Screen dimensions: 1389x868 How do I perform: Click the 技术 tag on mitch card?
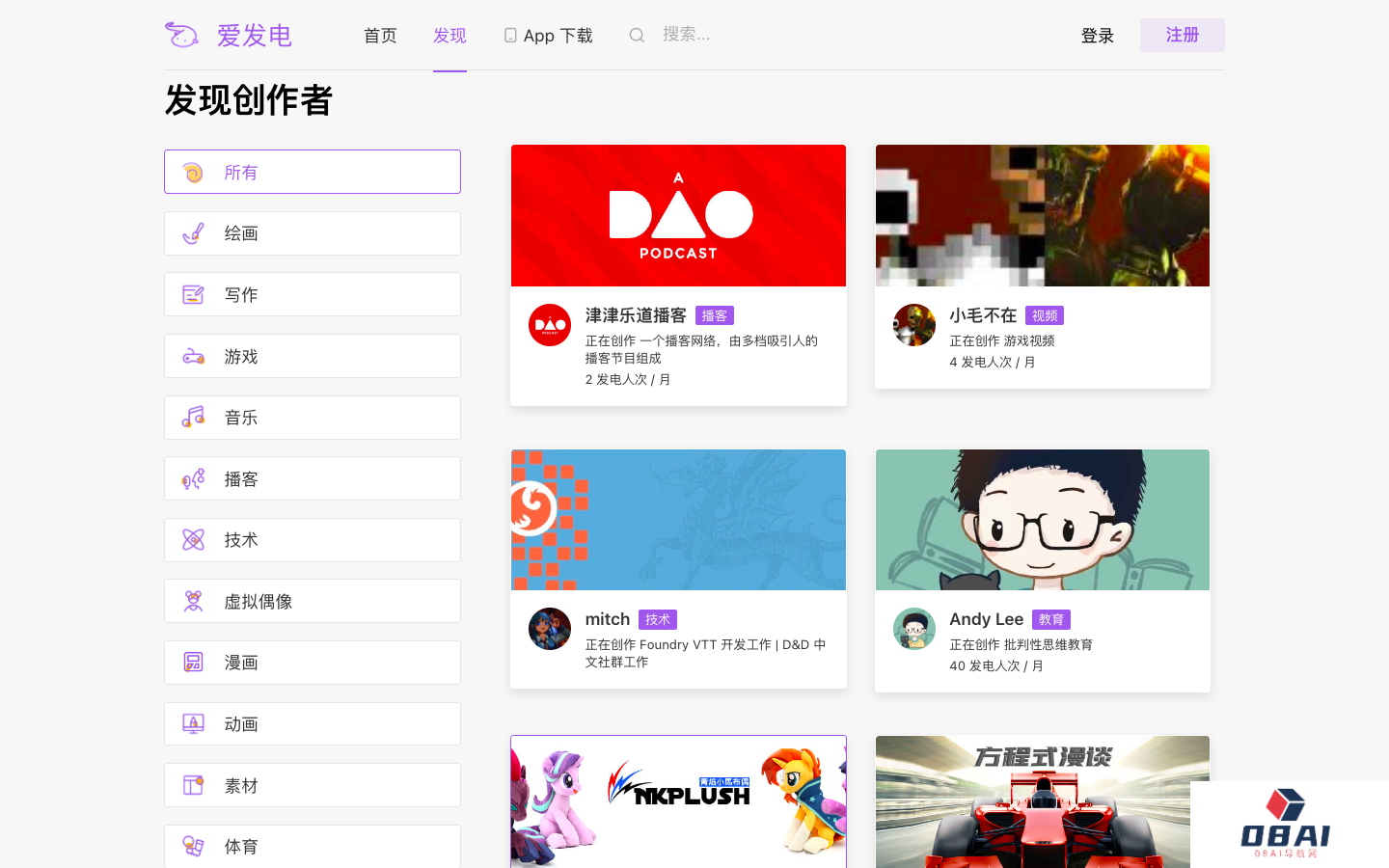(x=658, y=619)
